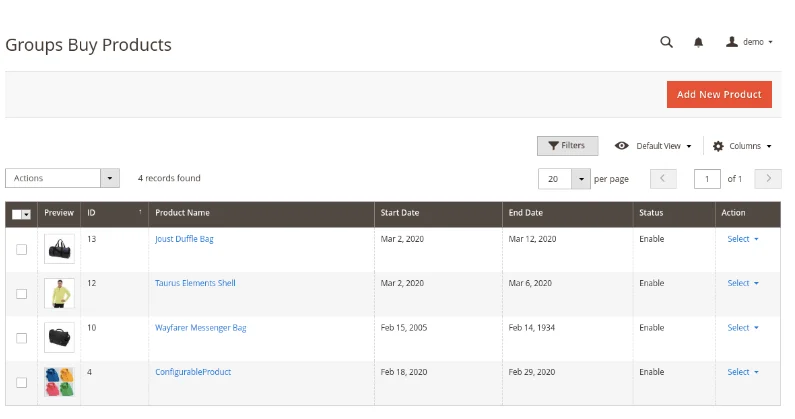Check the Joust Duffle Bag row checkbox

[21, 249]
